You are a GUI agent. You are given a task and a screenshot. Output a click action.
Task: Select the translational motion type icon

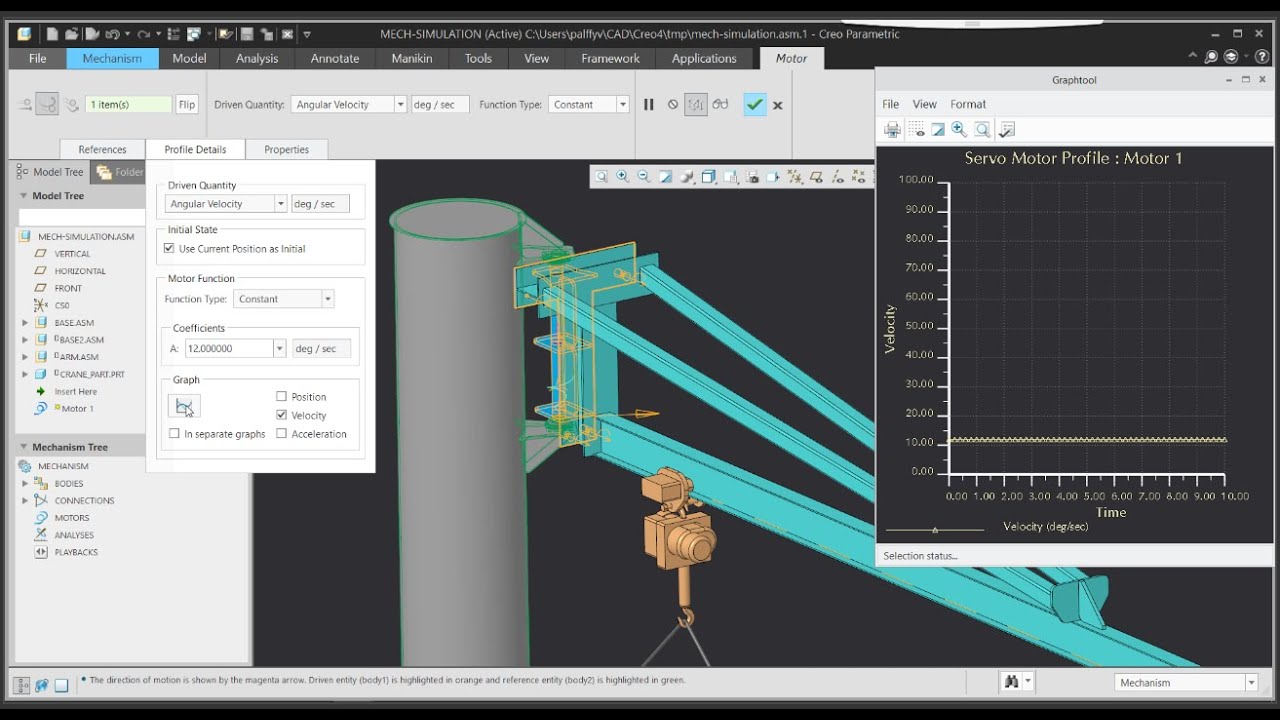point(25,104)
